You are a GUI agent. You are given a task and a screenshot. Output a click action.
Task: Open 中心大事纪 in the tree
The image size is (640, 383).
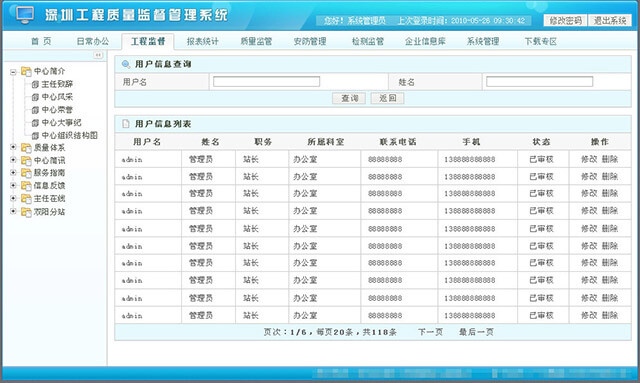(61, 122)
